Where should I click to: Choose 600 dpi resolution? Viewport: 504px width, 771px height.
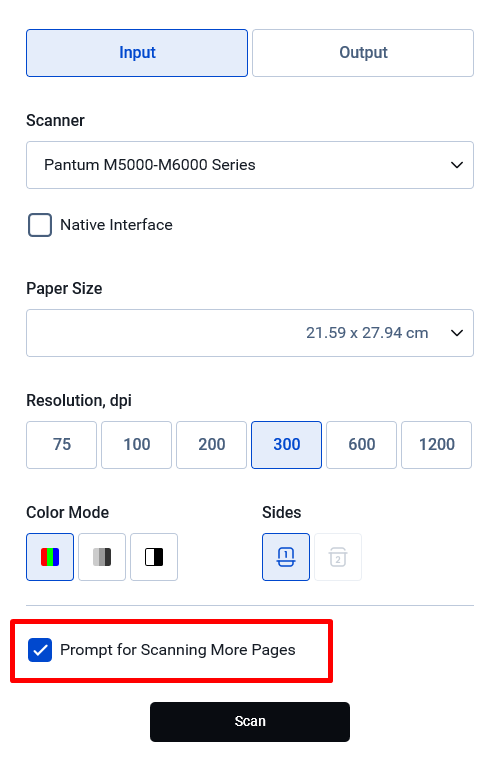coord(361,445)
